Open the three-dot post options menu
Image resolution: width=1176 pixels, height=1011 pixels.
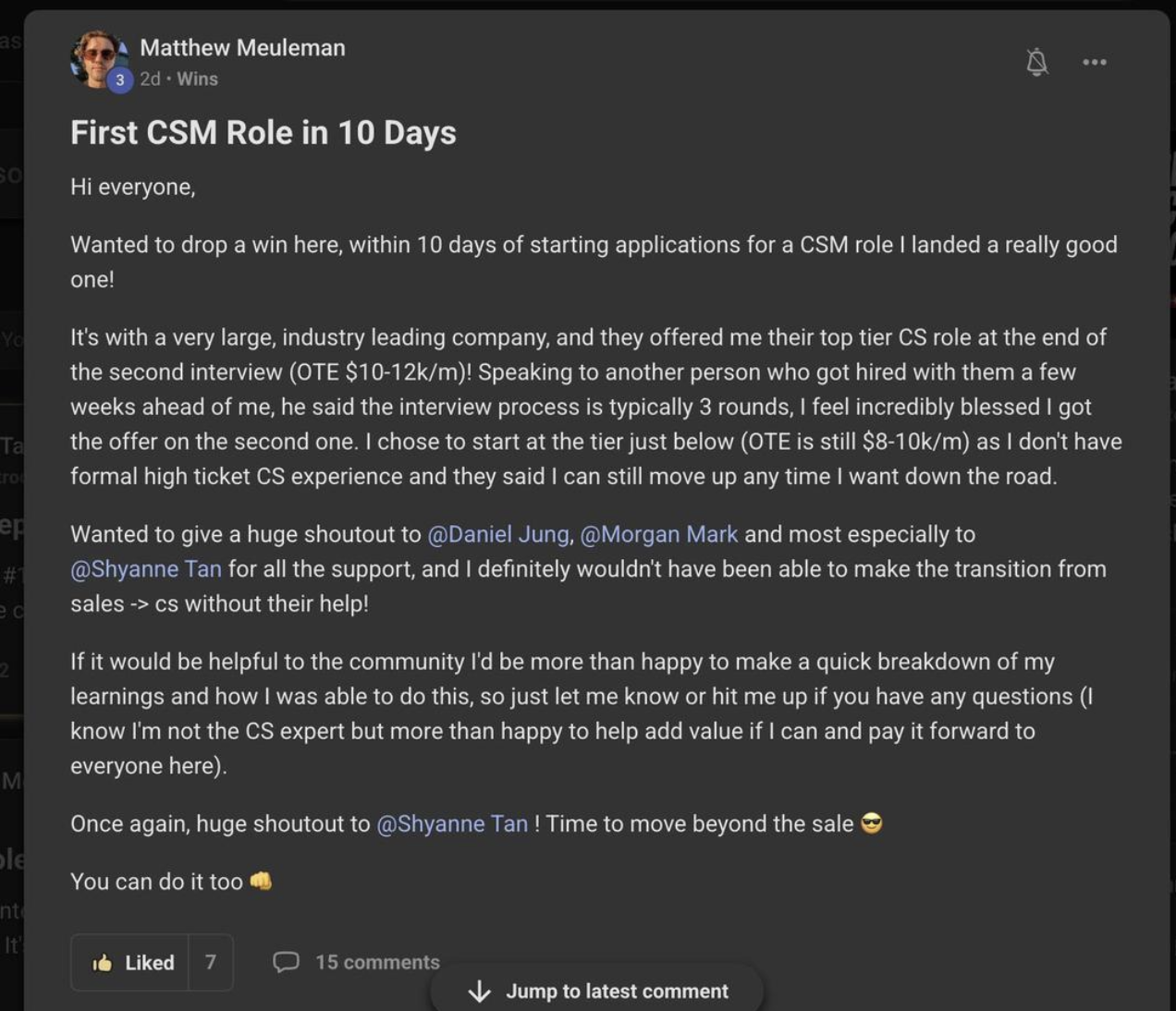(x=1095, y=62)
